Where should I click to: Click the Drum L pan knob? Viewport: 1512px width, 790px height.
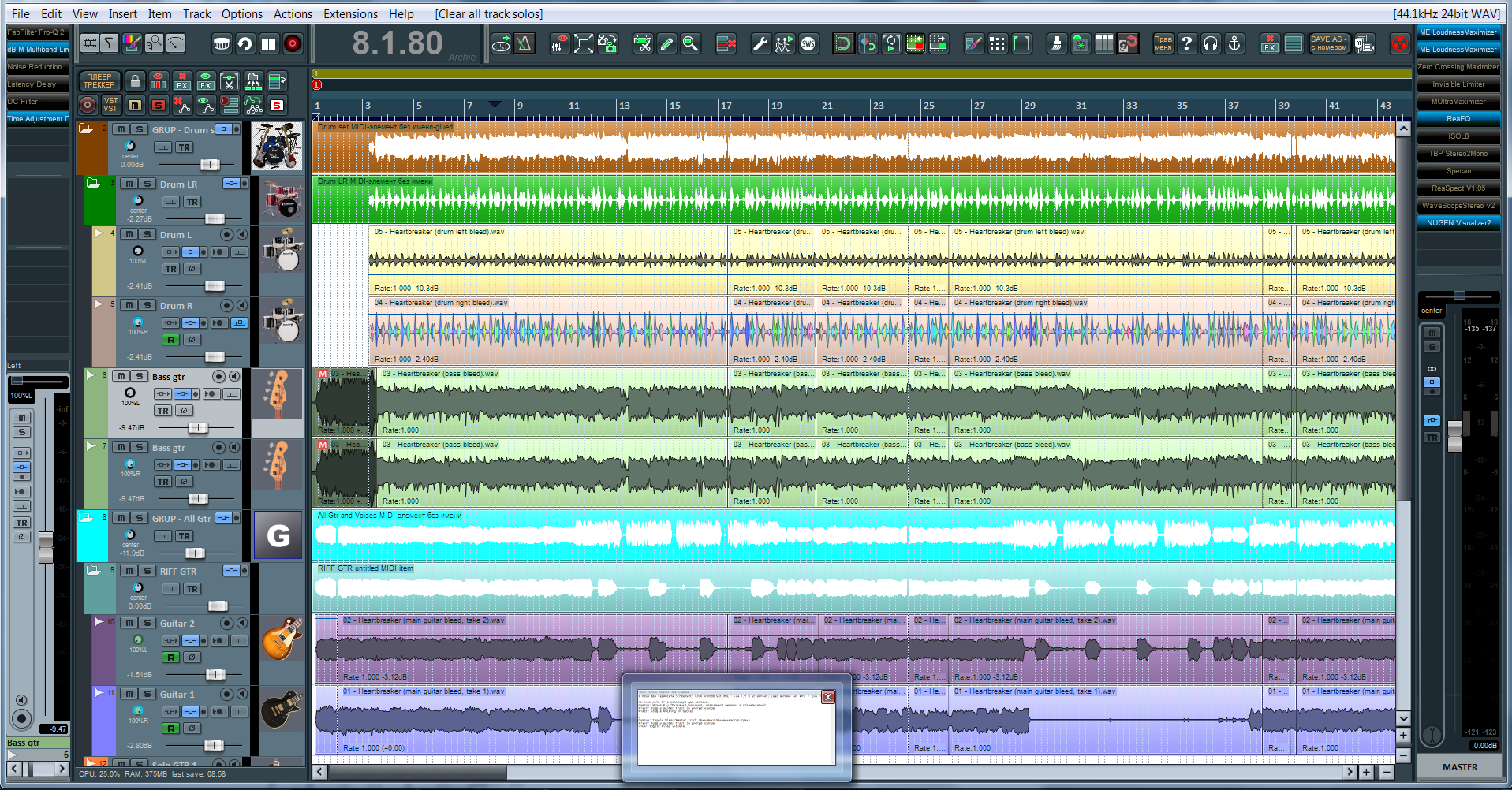(138, 252)
